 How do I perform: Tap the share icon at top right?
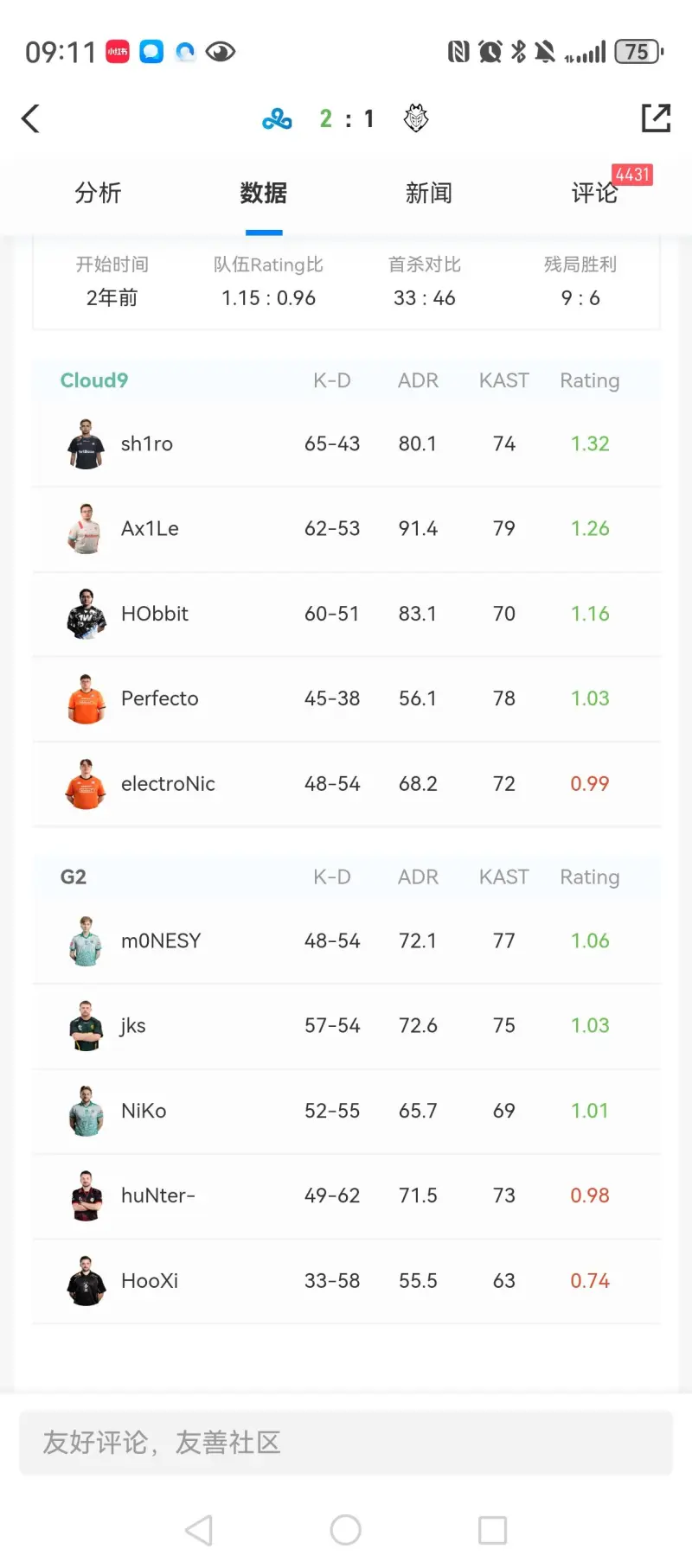(x=656, y=118)
